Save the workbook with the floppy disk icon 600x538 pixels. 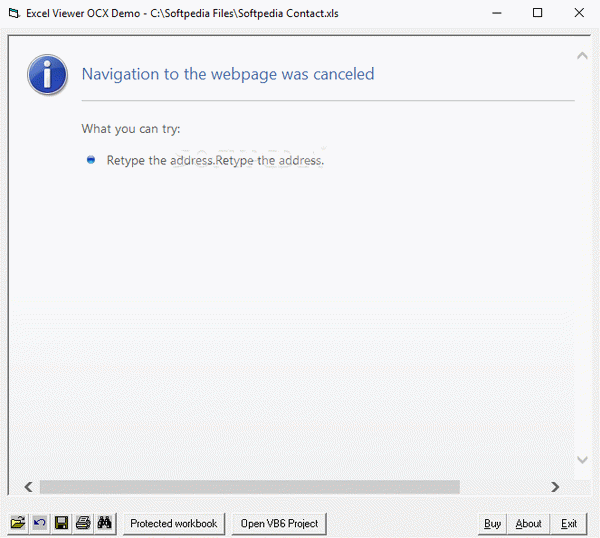(61, 523)
